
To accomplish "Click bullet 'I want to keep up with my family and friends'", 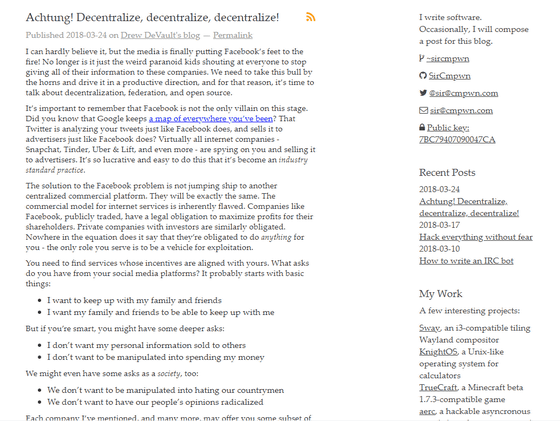I will click(x=134, y=300).
